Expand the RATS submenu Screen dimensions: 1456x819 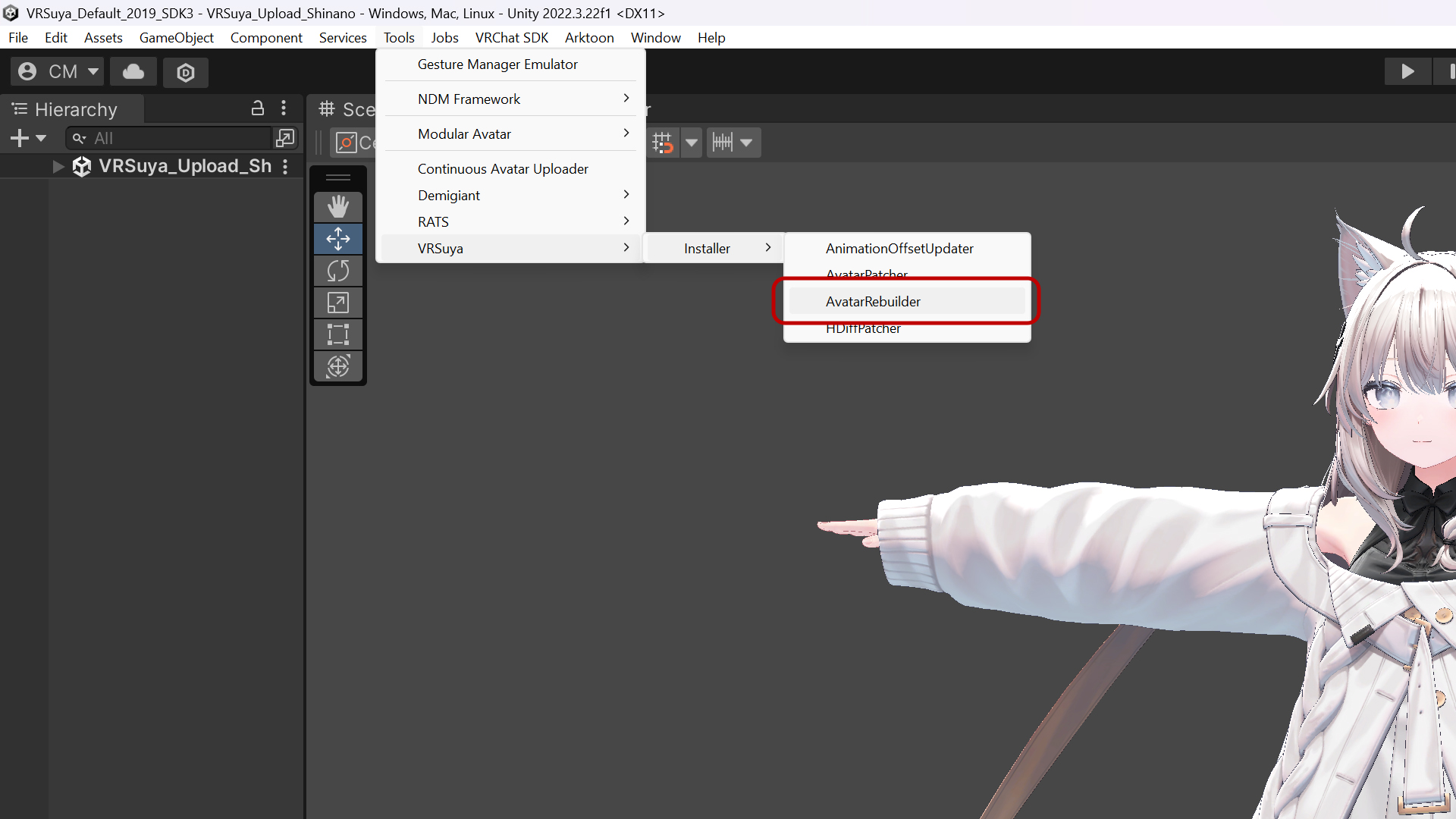pos(510,222)
